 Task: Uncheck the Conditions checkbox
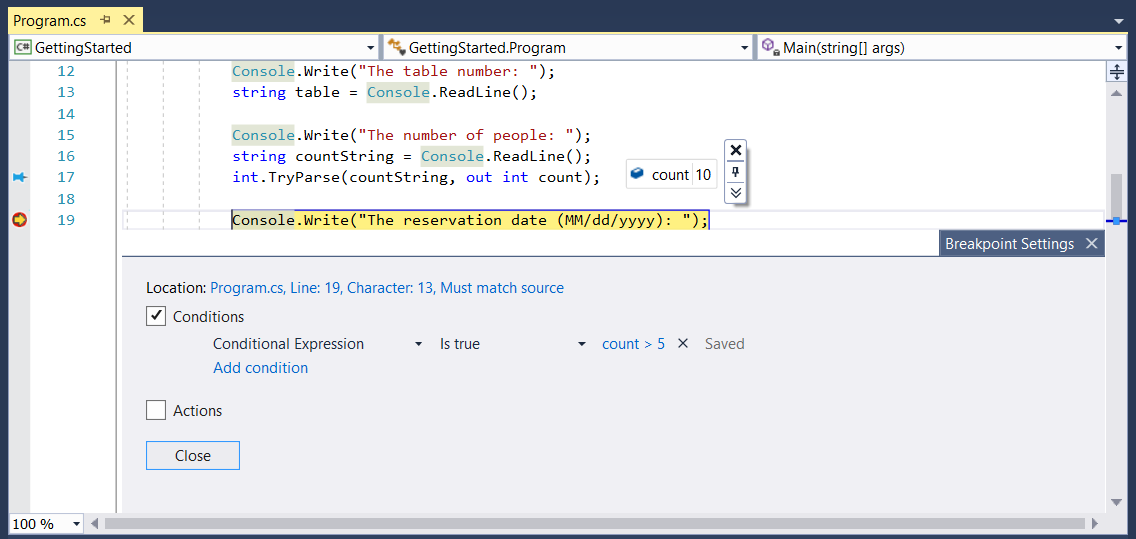tap(156, 317)
